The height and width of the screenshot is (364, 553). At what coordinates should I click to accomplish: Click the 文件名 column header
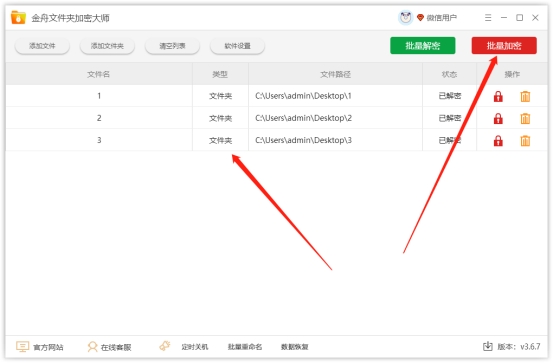tap(99, 74)
